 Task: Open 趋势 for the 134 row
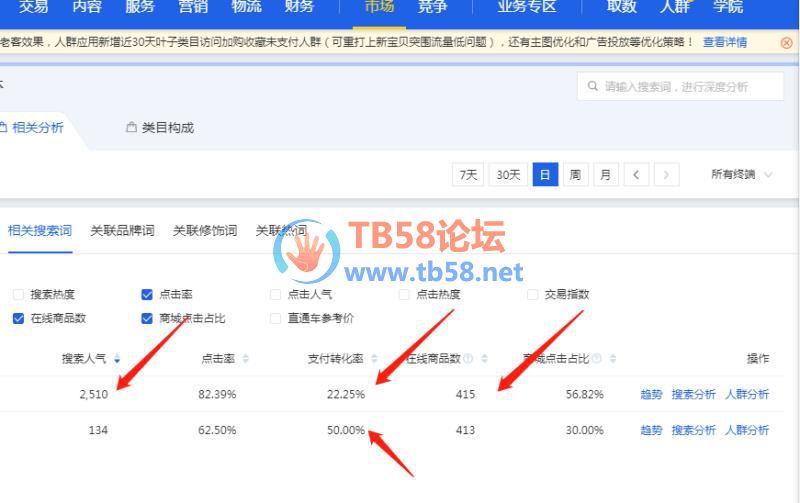pyautogui.click(x=651, y=430)
